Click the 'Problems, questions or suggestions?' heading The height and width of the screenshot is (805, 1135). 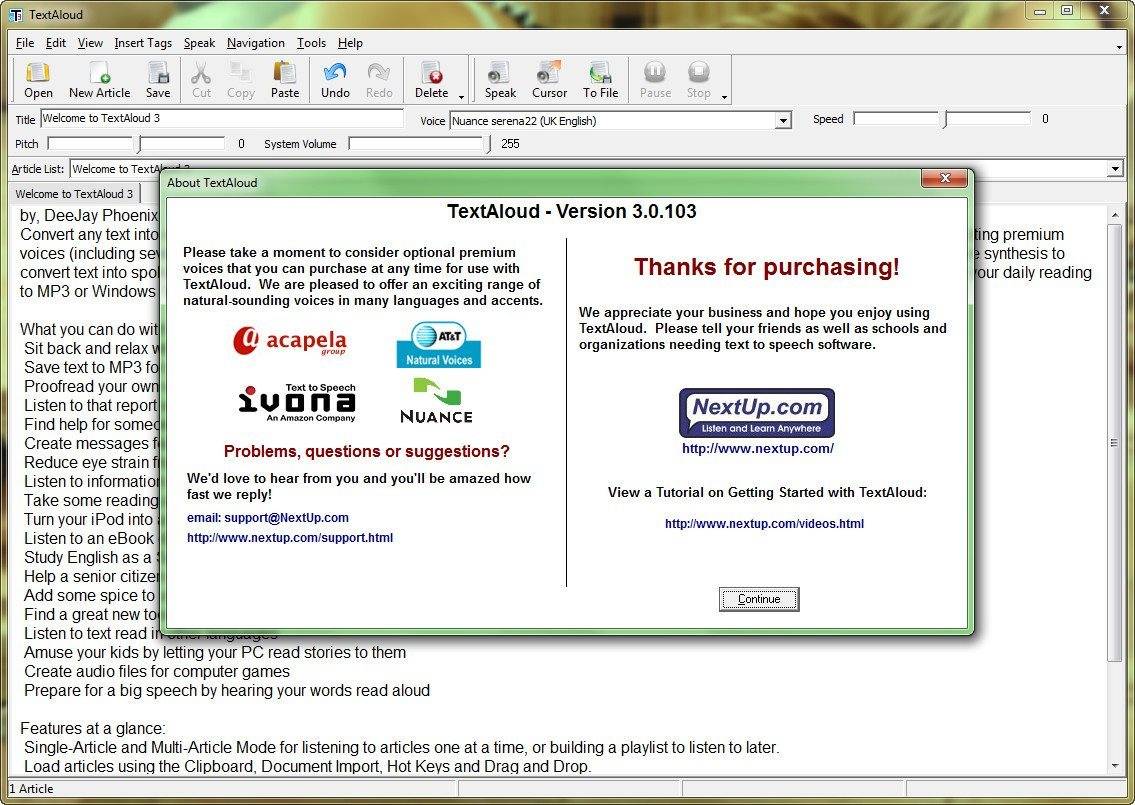366,452
